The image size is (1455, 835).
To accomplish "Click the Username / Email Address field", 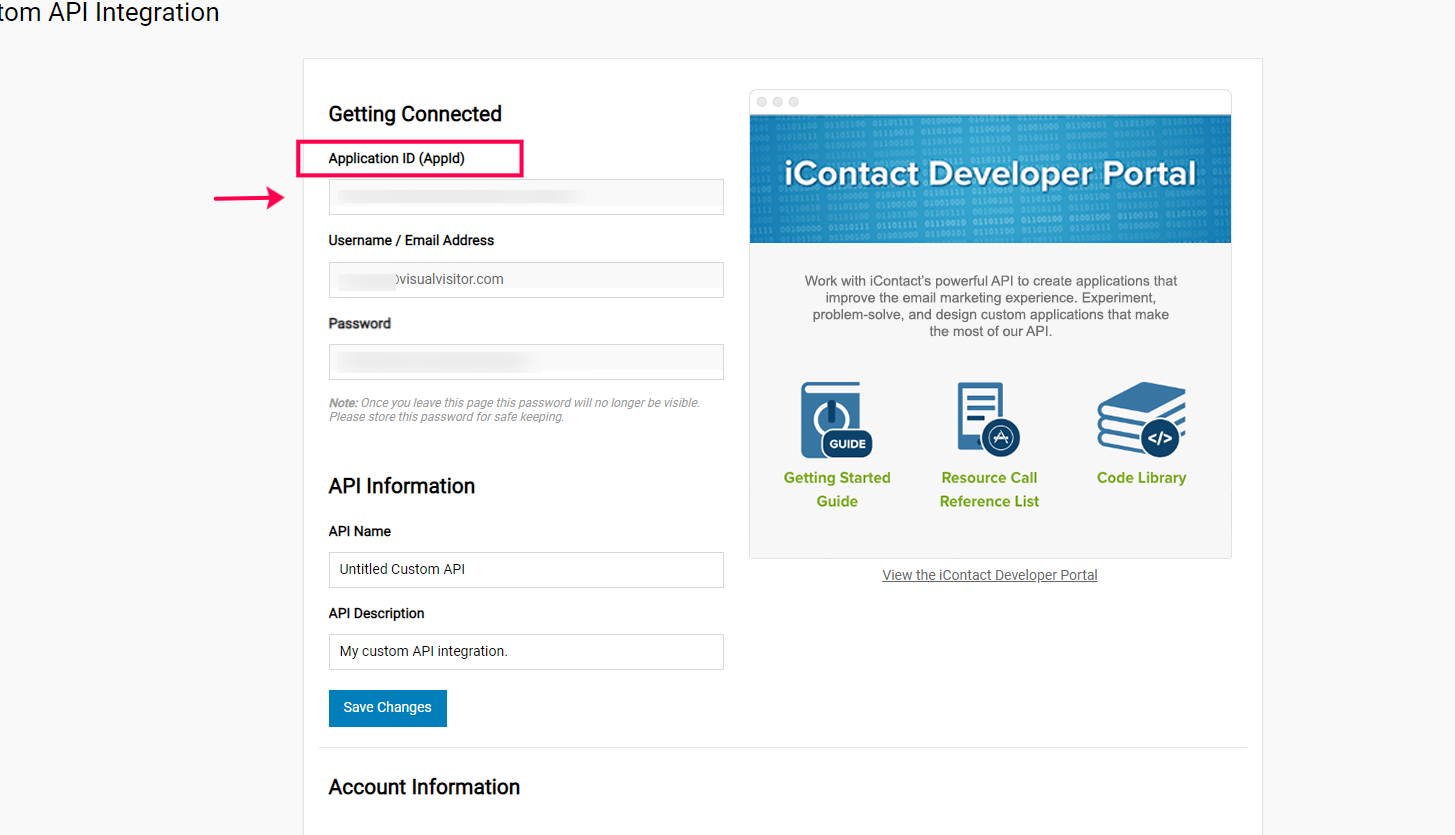I will 526,280.
